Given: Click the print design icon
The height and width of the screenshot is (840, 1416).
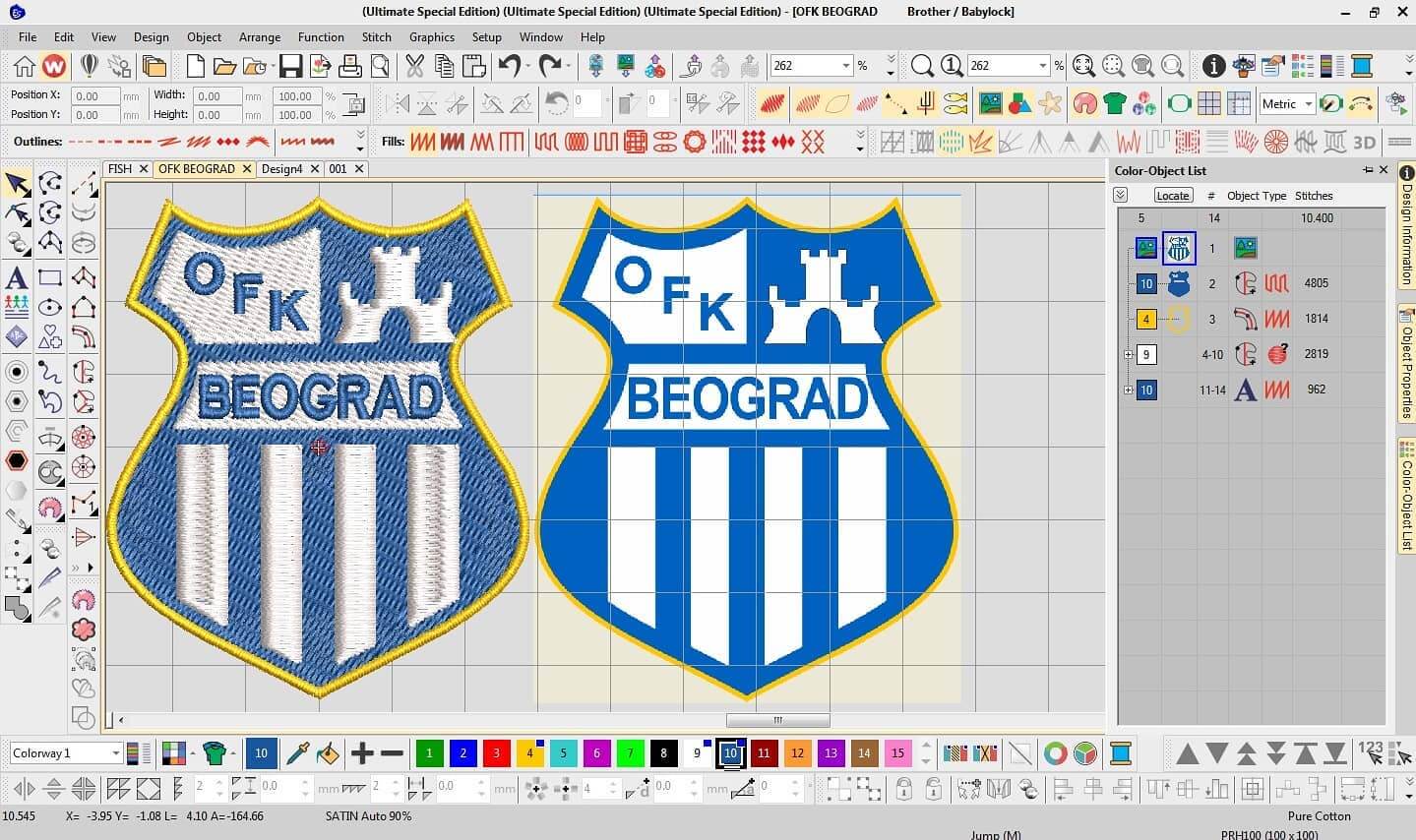Looking at the screenshot, I should (x=350, y=66).
